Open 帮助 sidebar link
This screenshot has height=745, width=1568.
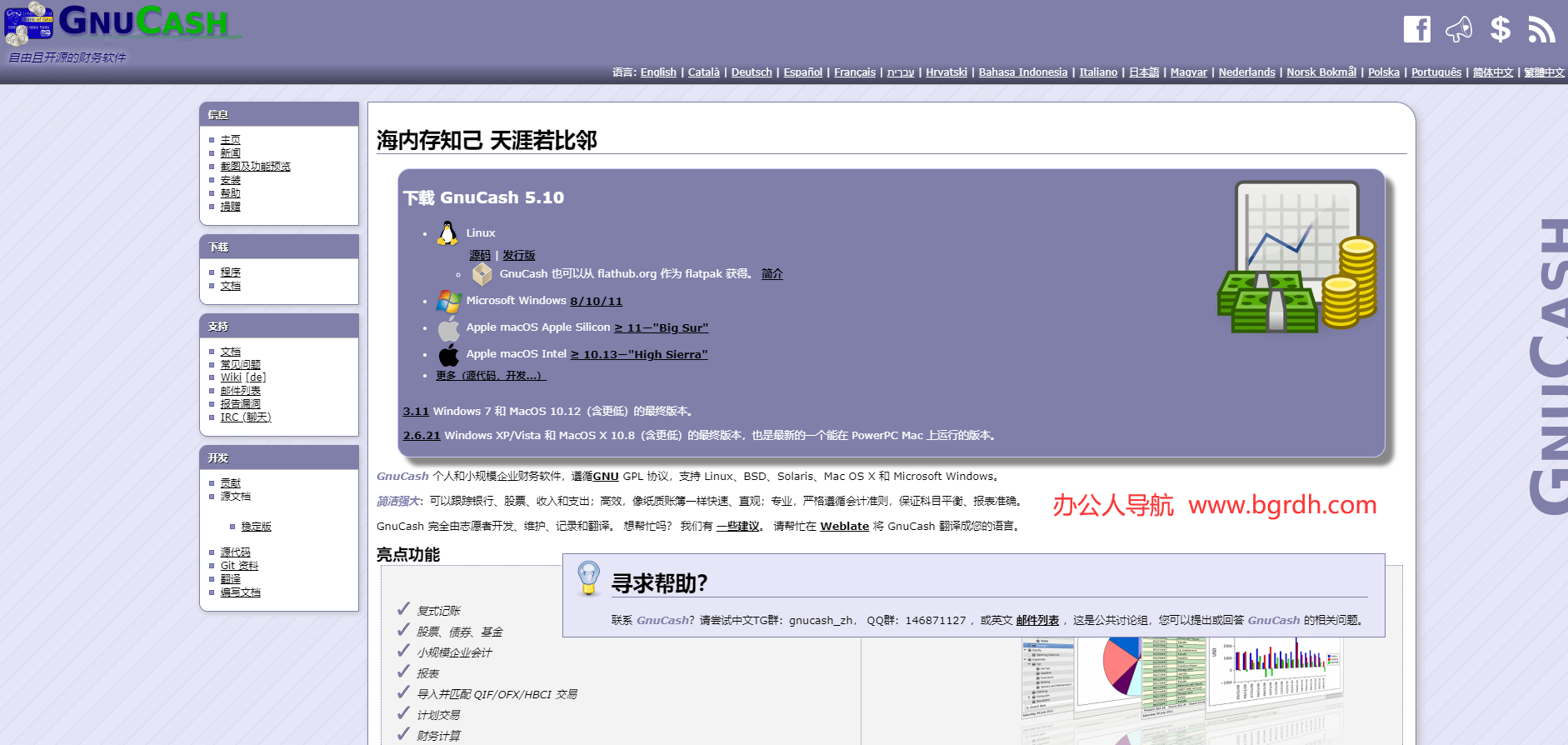tap(231, 193)
